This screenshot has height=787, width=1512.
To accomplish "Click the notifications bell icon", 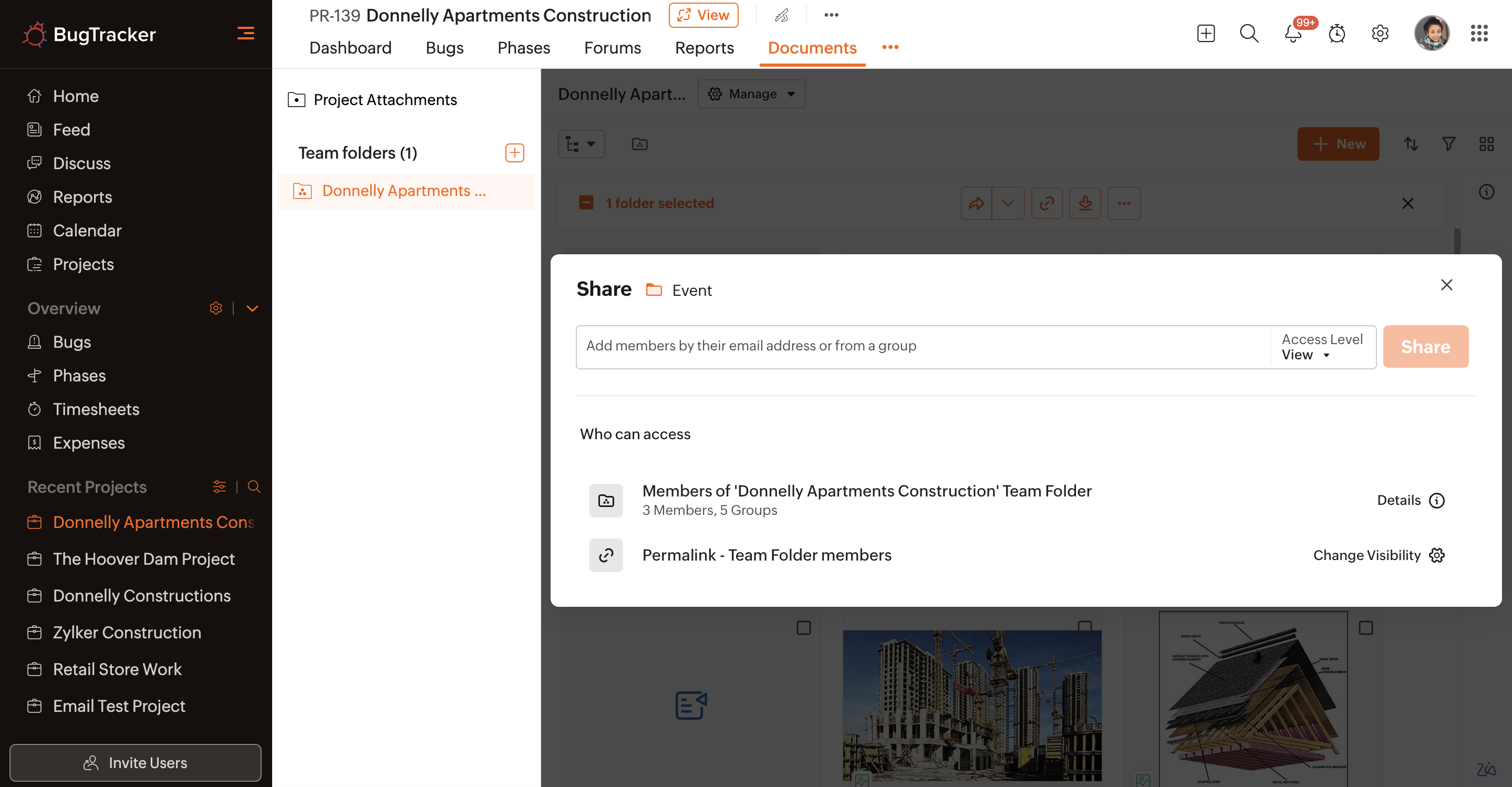I will click(1292, 34).
